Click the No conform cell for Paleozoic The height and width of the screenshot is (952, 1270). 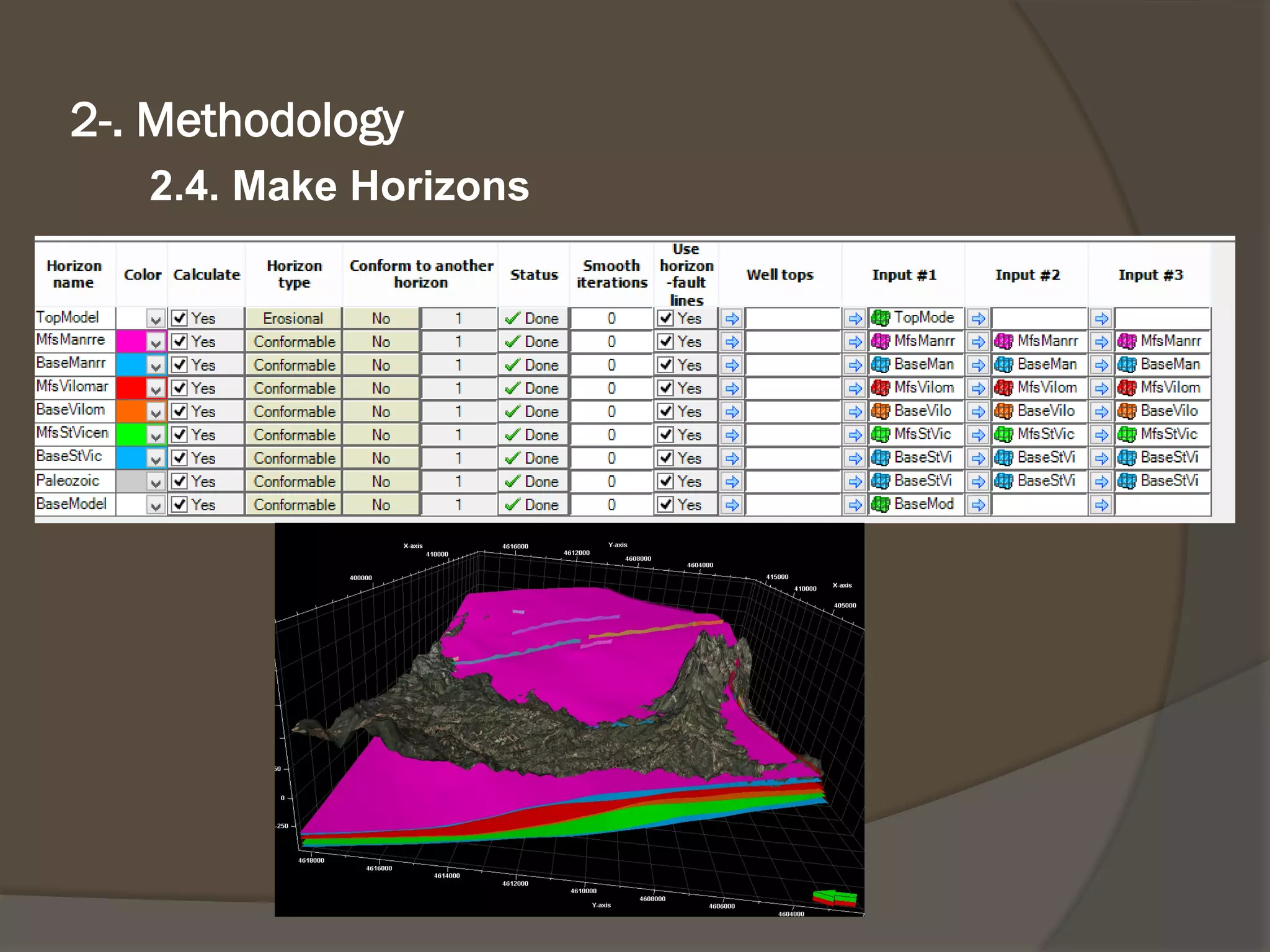[381, 482]
